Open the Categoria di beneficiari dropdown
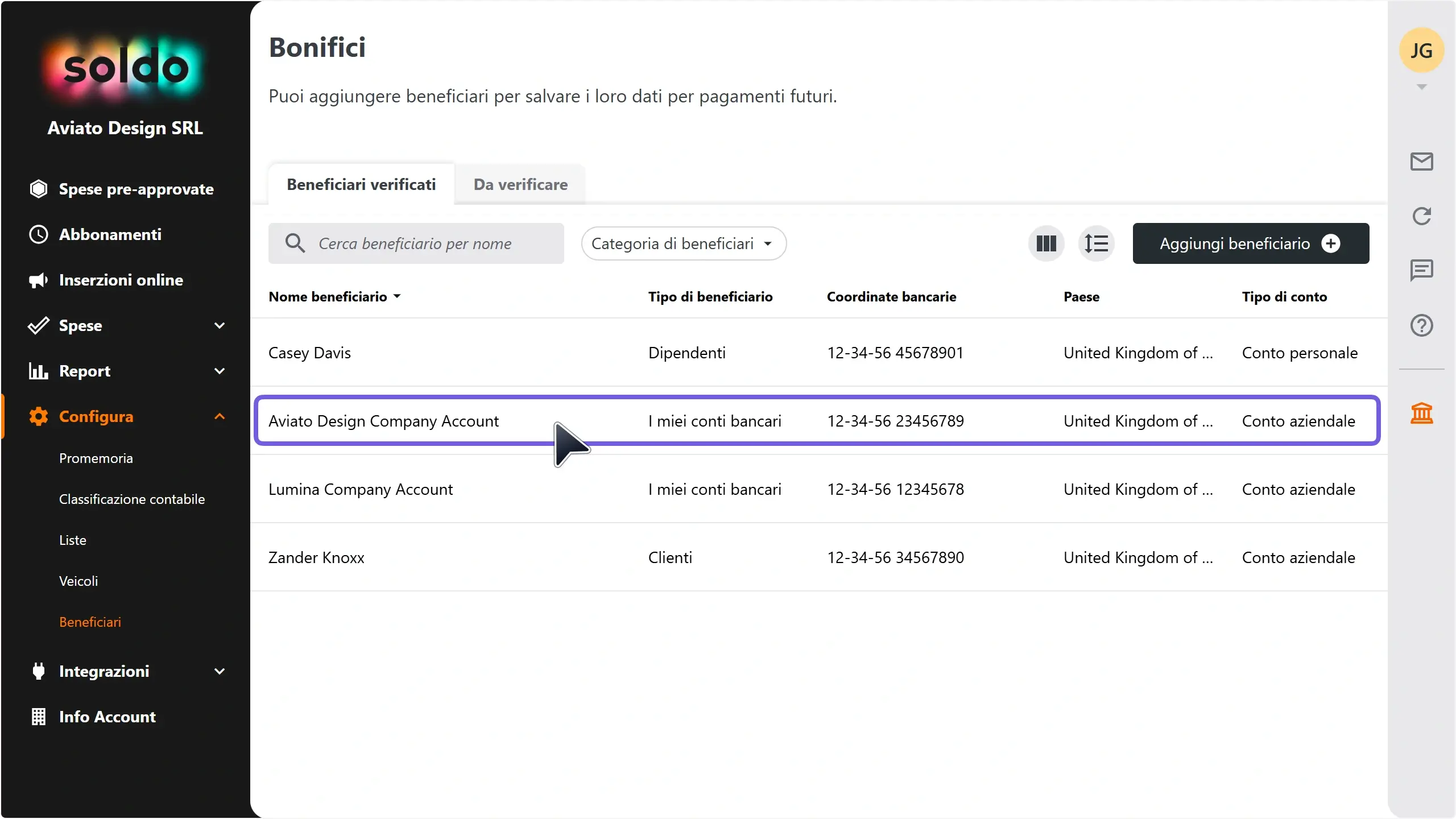The height and width of the screenshot is (819, 1456). (684, 243)
